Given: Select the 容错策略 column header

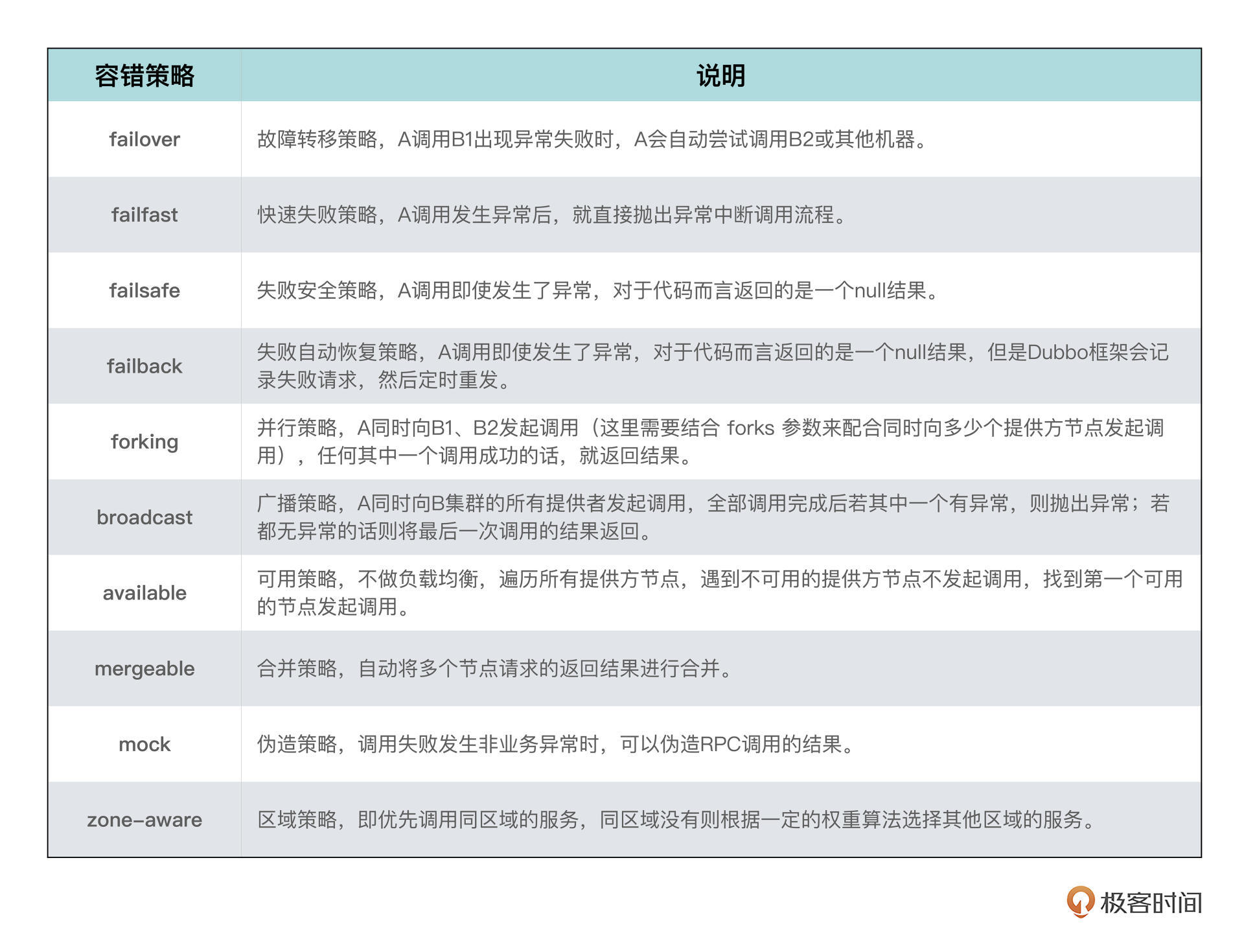Looking at the screenshot, I should coord(144,76).
